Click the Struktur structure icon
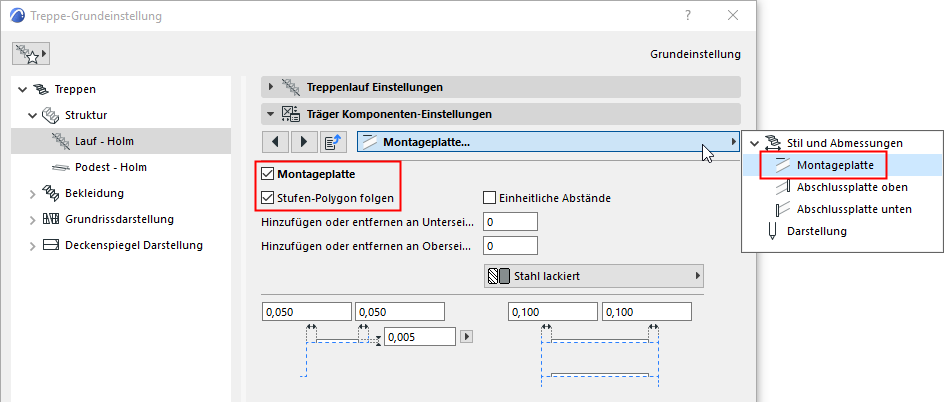The height and width of the screenshot is (402, 944). click(x=49, y=115)
